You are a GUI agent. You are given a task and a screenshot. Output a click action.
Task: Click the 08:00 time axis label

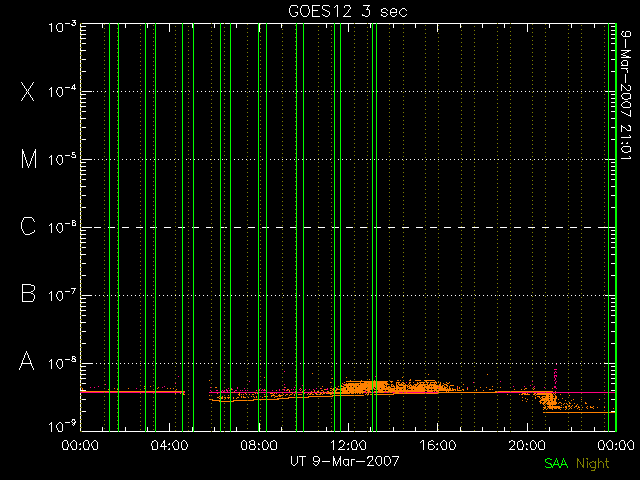pyautogui.click(x=259, y=445)
